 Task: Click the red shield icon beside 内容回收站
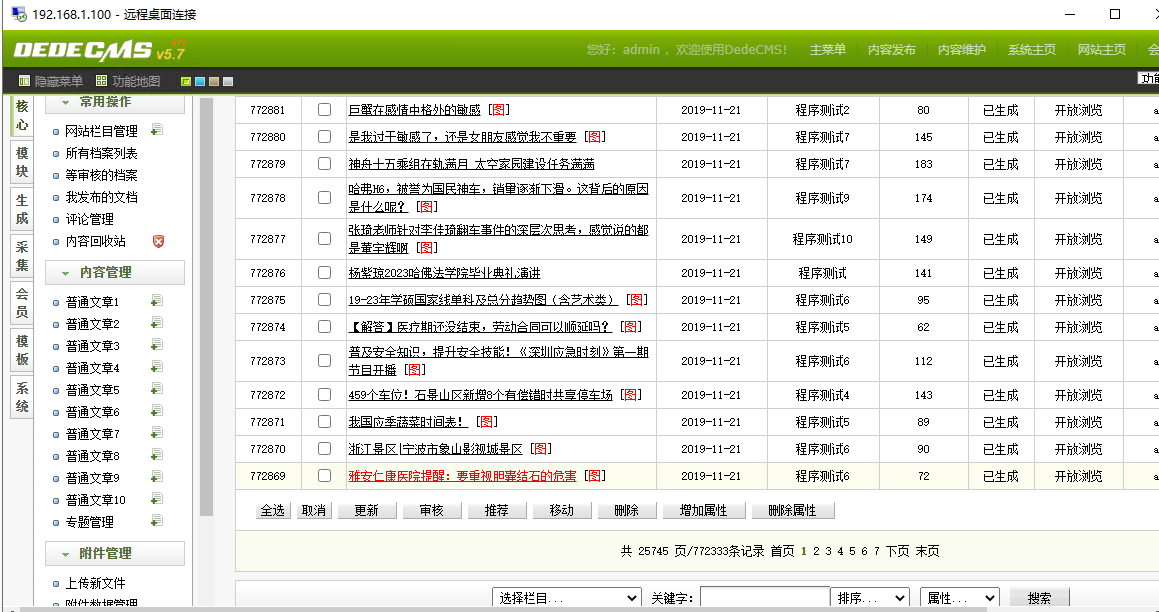158,241
